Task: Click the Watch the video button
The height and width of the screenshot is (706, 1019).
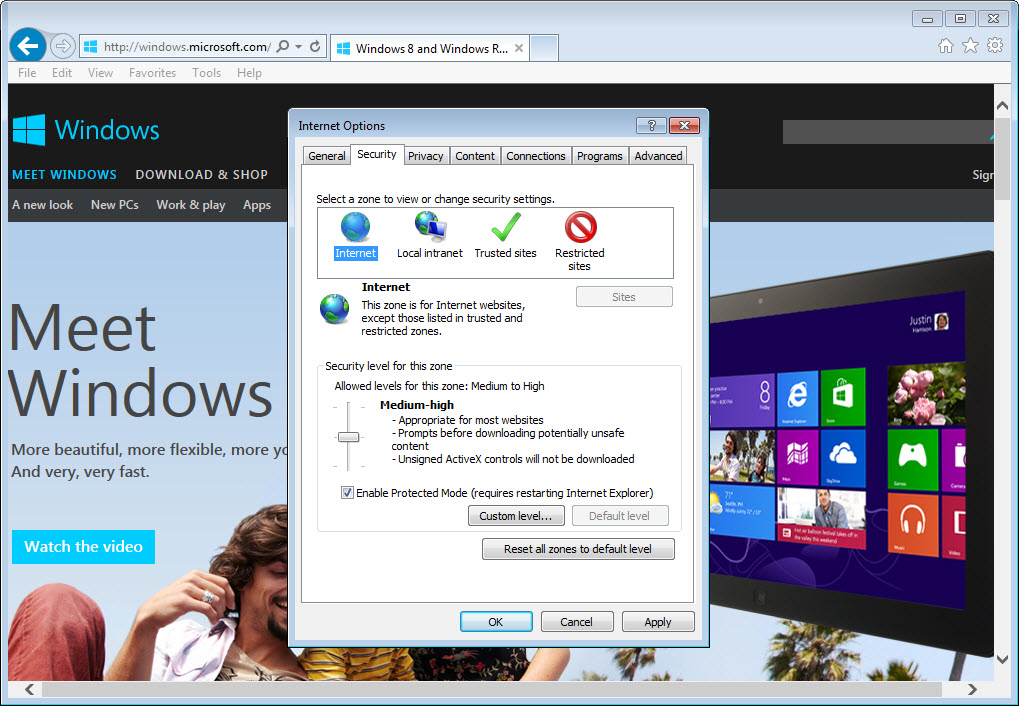Action: (x=83, y=547)
